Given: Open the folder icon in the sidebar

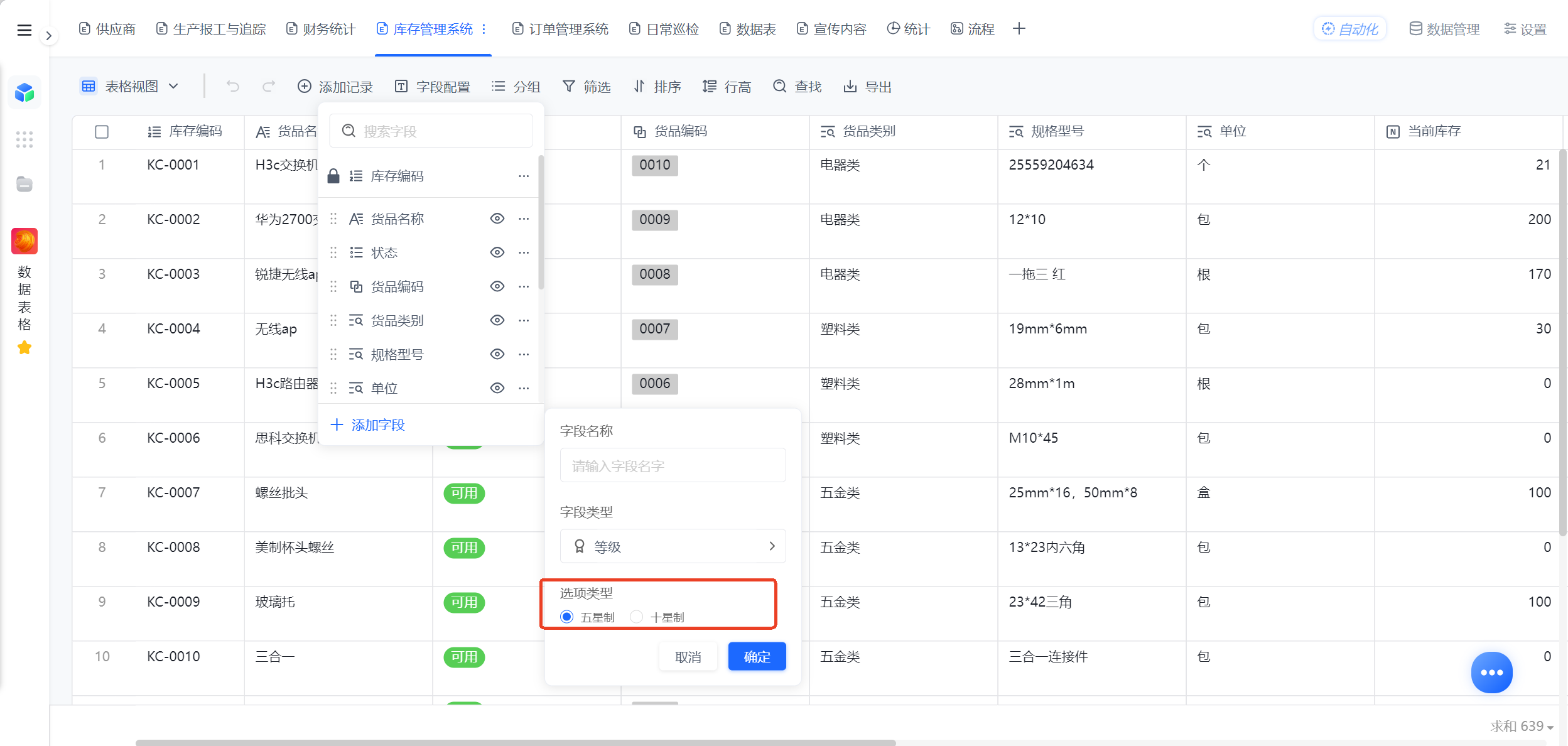Looking at the screenshot, I should (24, 184).
